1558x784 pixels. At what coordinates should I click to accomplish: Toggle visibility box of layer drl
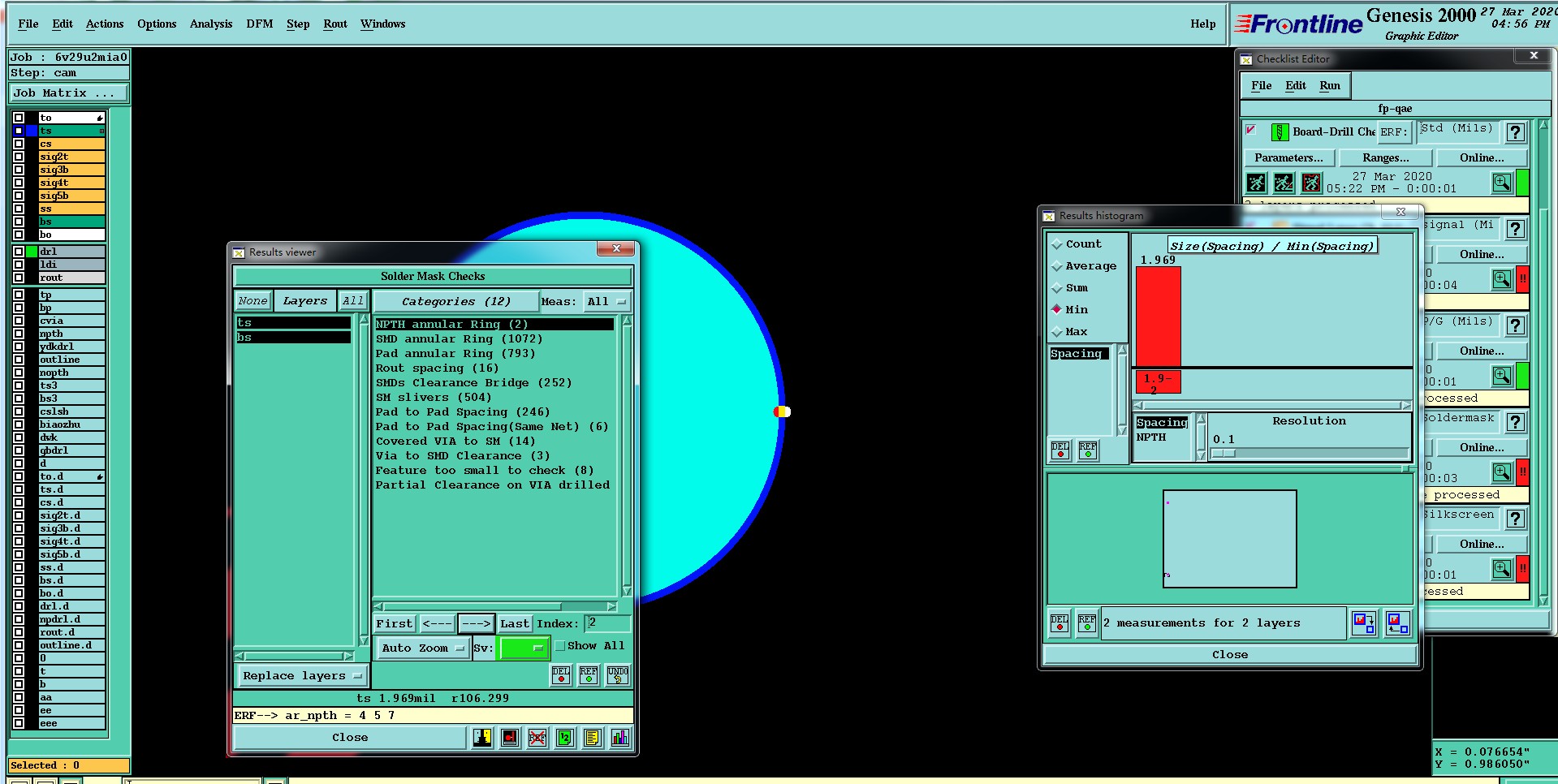pos(19,252)
